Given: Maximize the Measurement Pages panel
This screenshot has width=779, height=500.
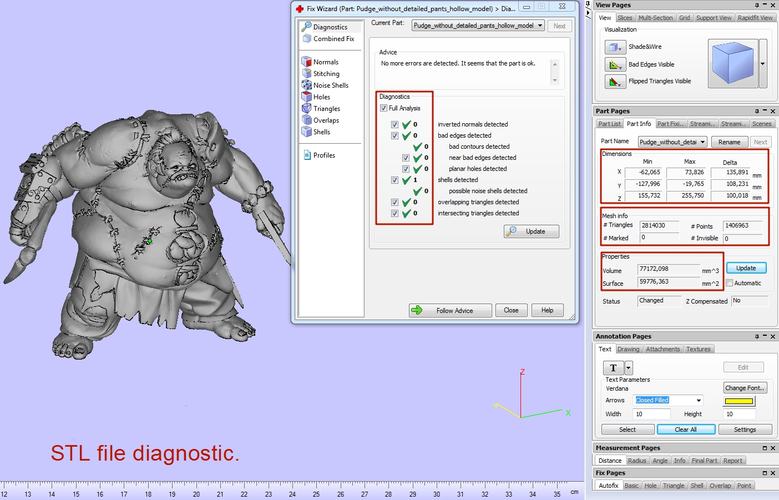Looking at the screenshot, I should point(765,448).
